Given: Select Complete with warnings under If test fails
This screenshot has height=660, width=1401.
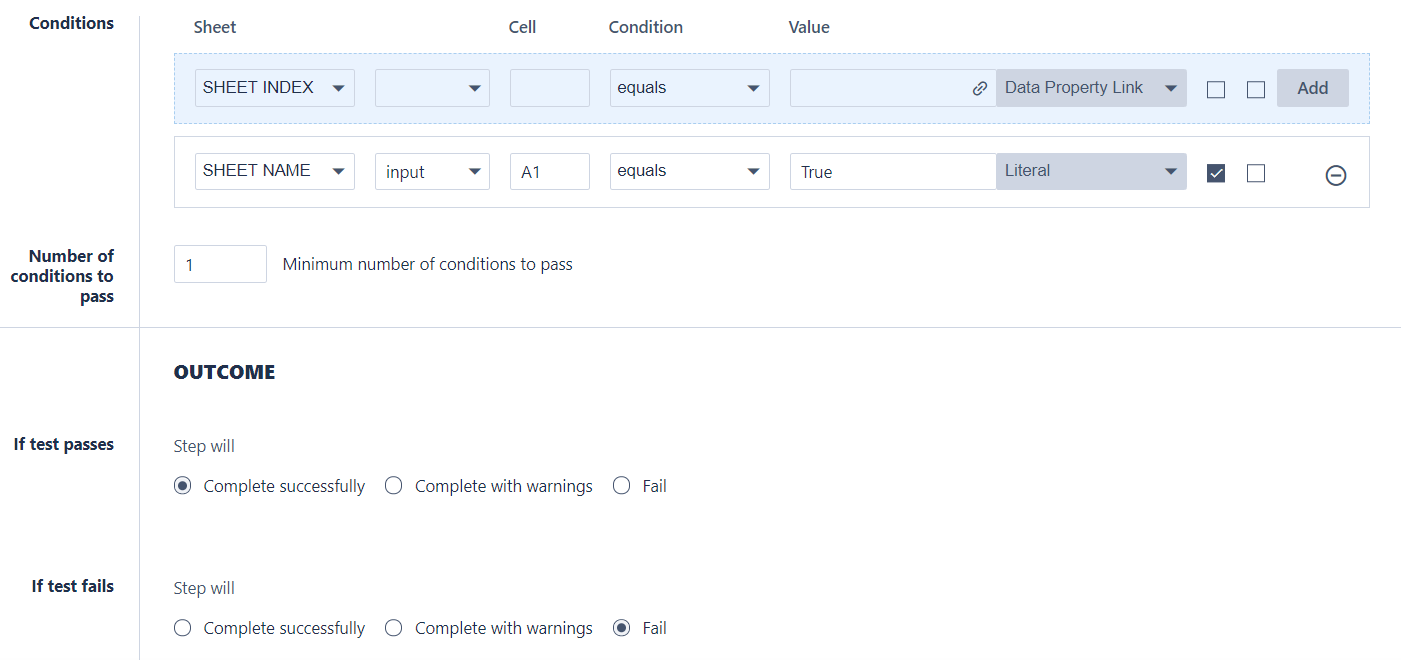Looking at the screenshot, I should point(394,628).
